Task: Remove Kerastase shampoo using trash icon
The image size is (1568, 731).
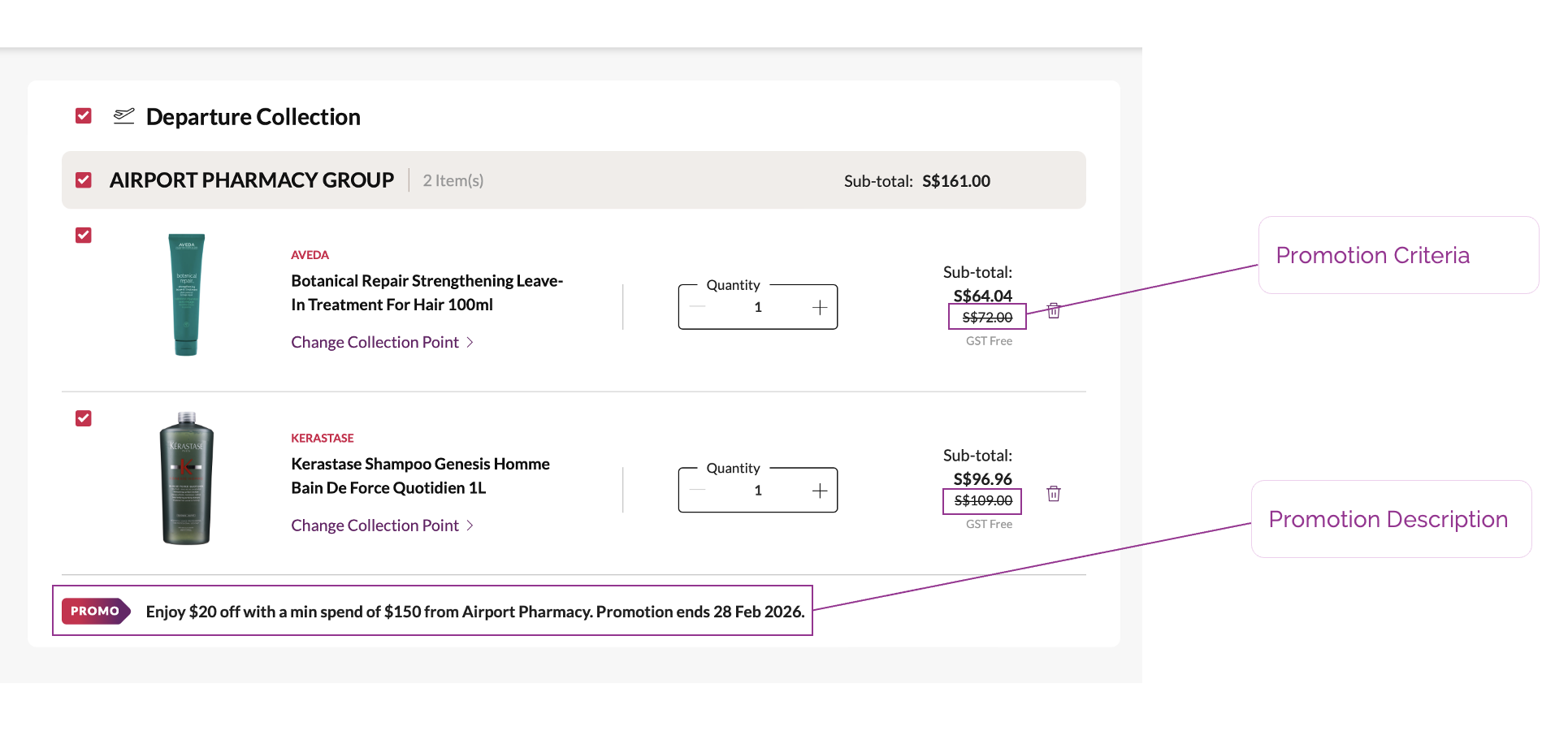Action: 1054,494
